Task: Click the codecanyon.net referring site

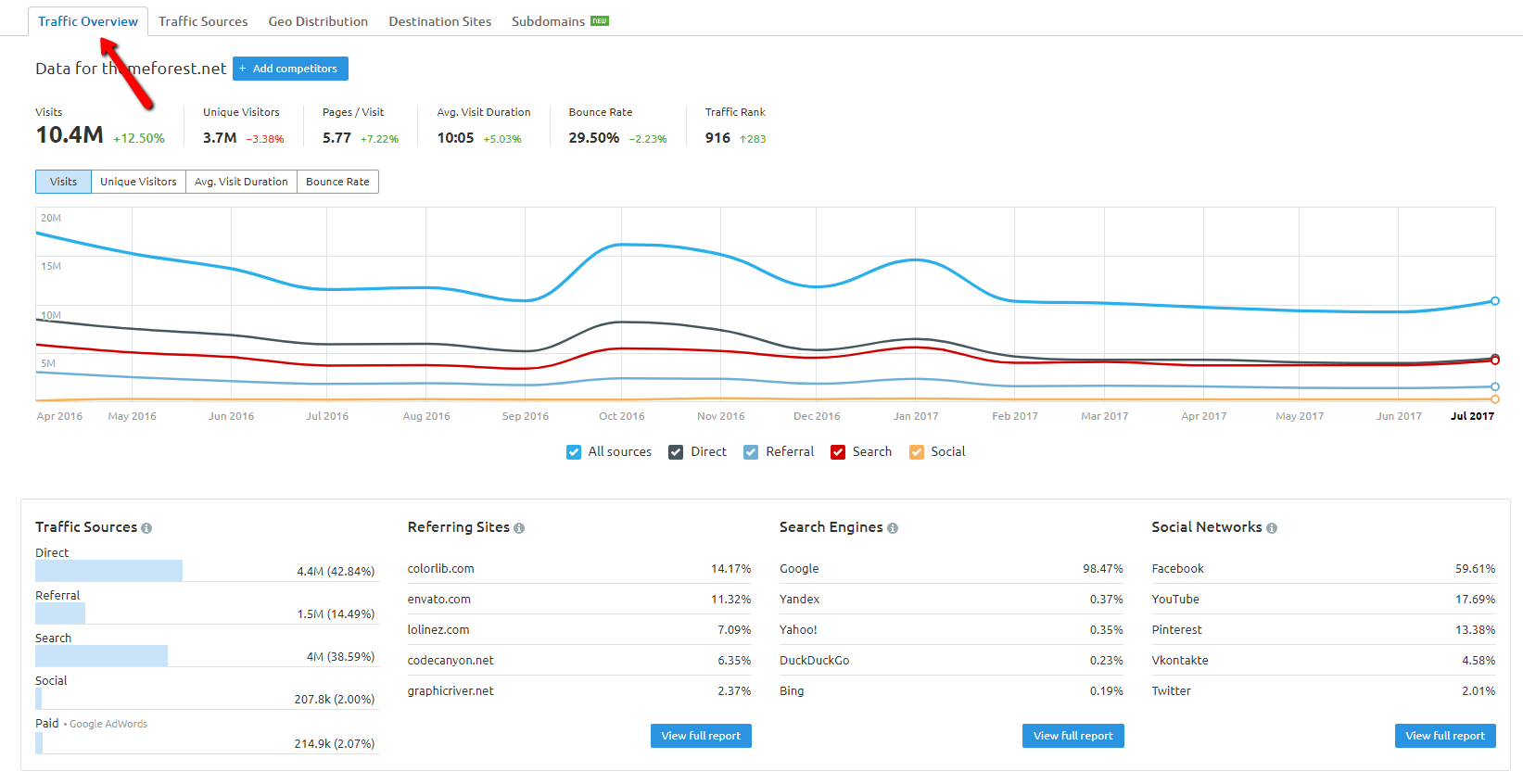Action: coord(451,661)
